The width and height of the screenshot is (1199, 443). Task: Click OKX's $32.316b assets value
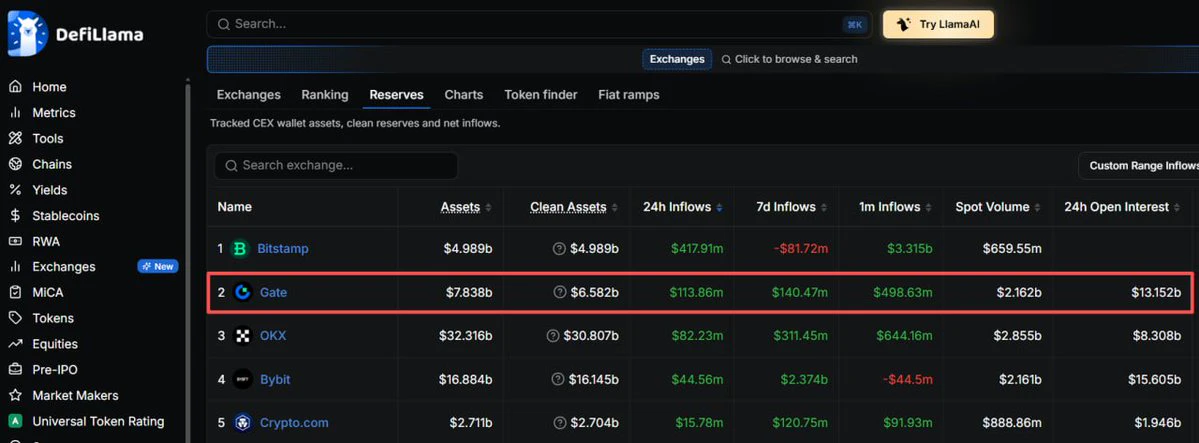tap(466, 335)
